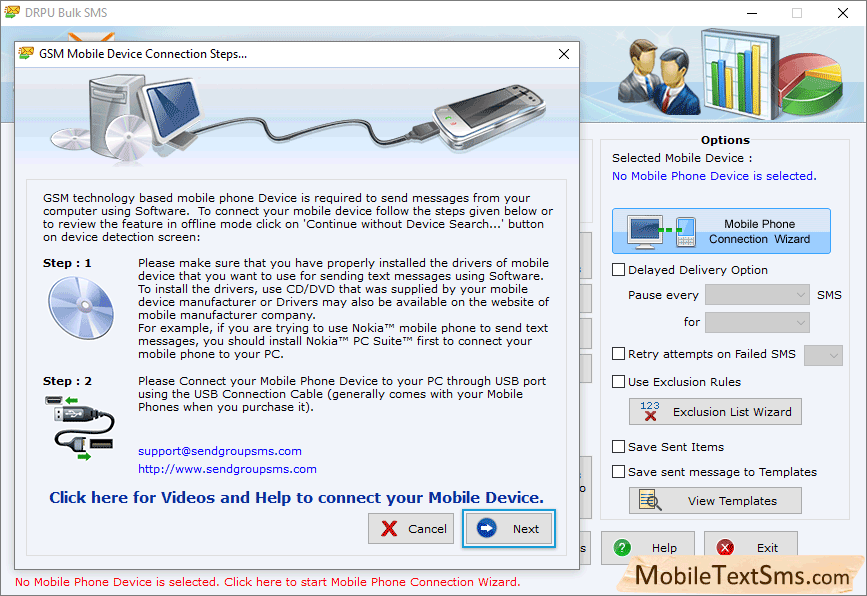Viewport: 867px width, 596px height.
Task: Click the businessmen graphic in header
Action: click(659, 76)
